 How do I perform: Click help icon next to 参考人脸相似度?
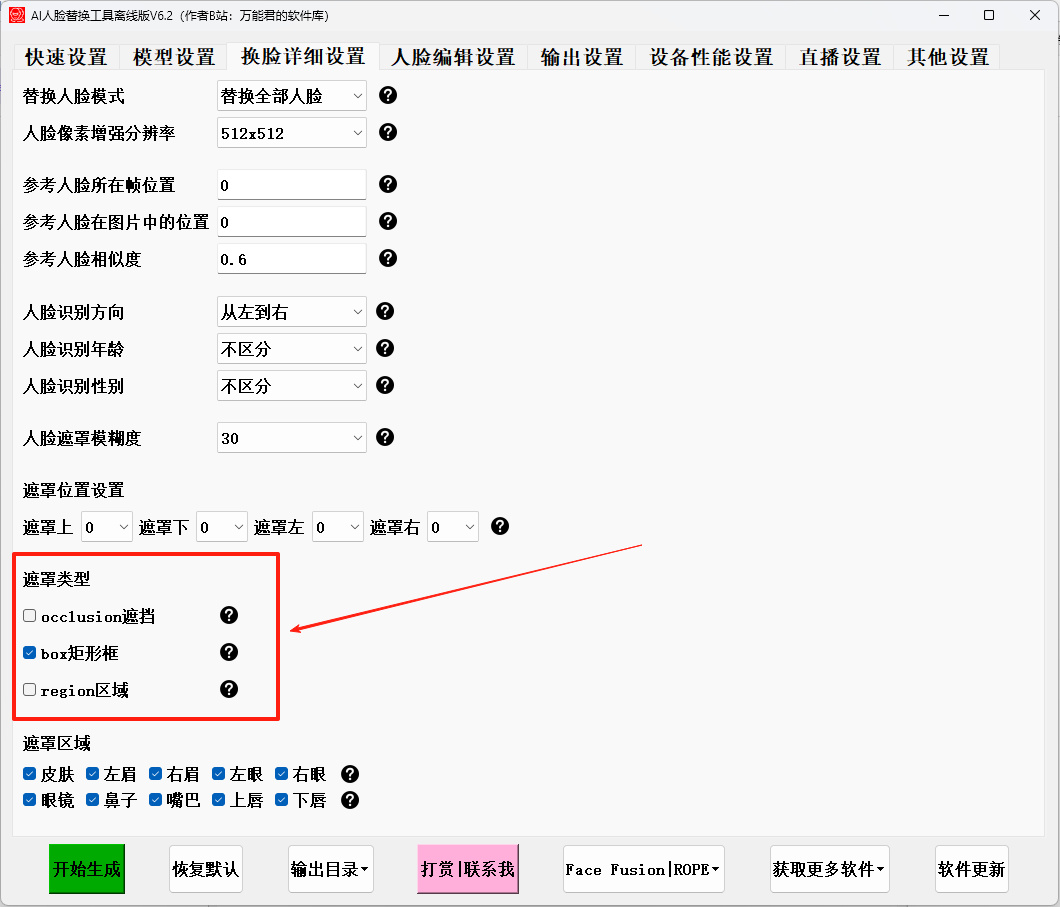(x=388, y=258)
